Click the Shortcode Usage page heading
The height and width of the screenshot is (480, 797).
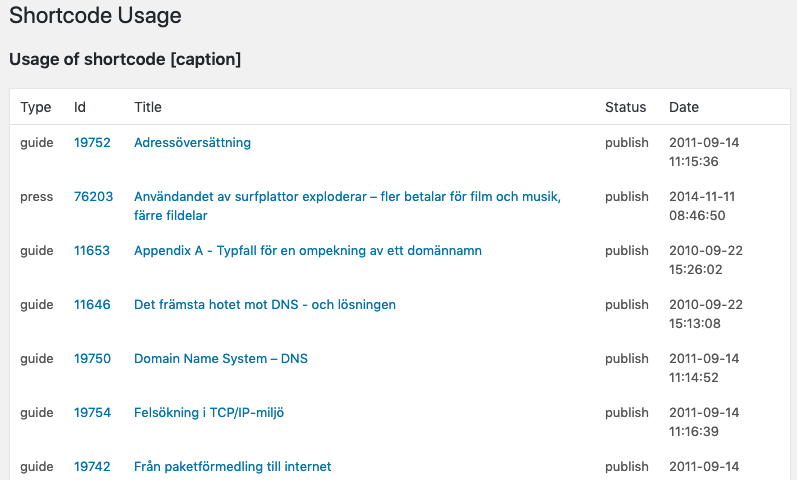pos(95,15)
